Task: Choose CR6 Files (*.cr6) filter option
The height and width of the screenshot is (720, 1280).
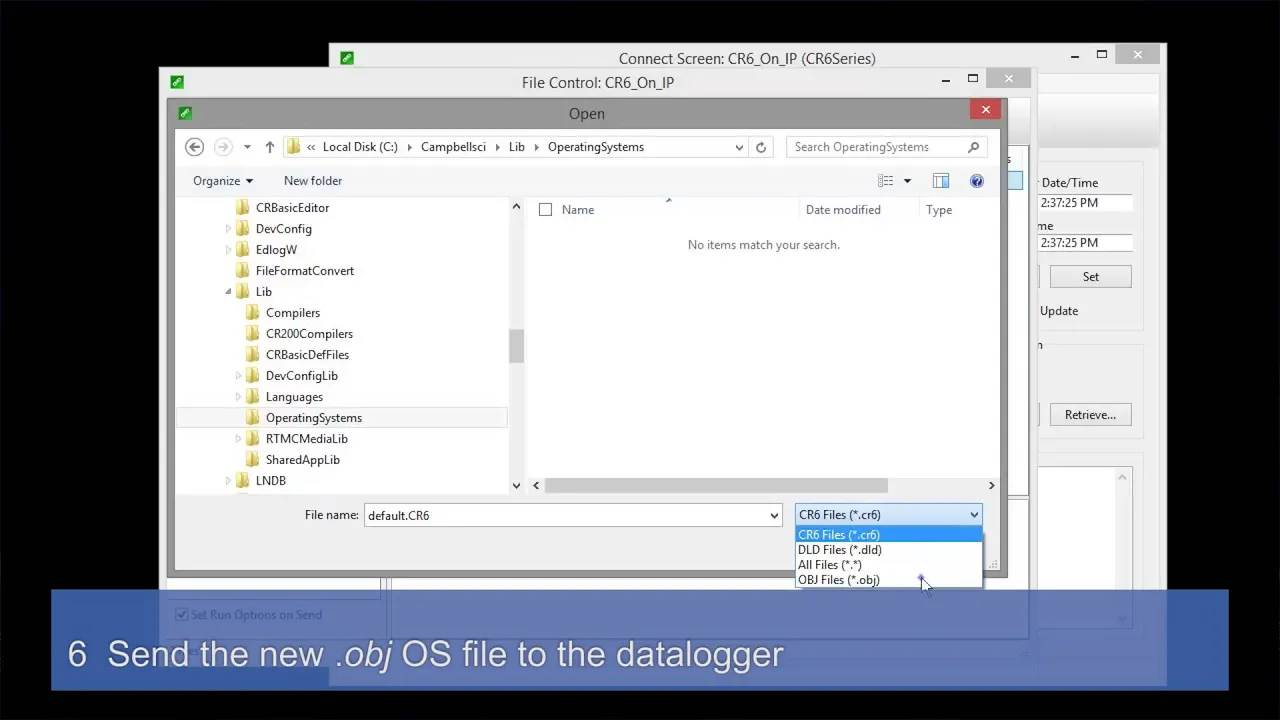Action: pyautogui.click(x=889, y=535)
